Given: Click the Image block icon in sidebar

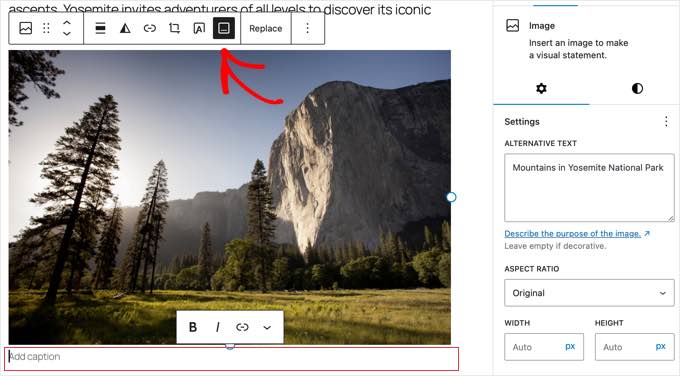Looking at the screenshot, I should pyautogui.click(x=513, y=26).
